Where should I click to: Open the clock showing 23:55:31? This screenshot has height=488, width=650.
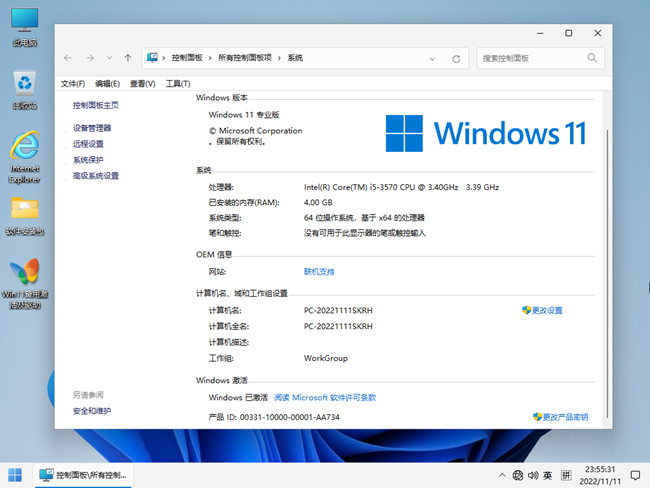click(600, 475)
